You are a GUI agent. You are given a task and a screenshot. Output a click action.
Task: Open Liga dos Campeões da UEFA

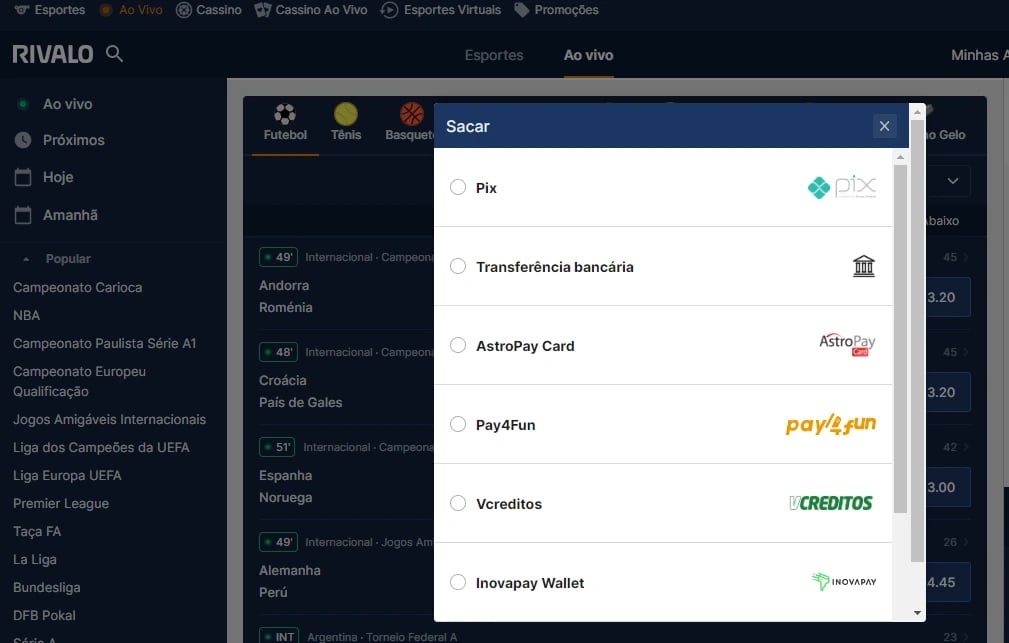(x=101, y=447)
